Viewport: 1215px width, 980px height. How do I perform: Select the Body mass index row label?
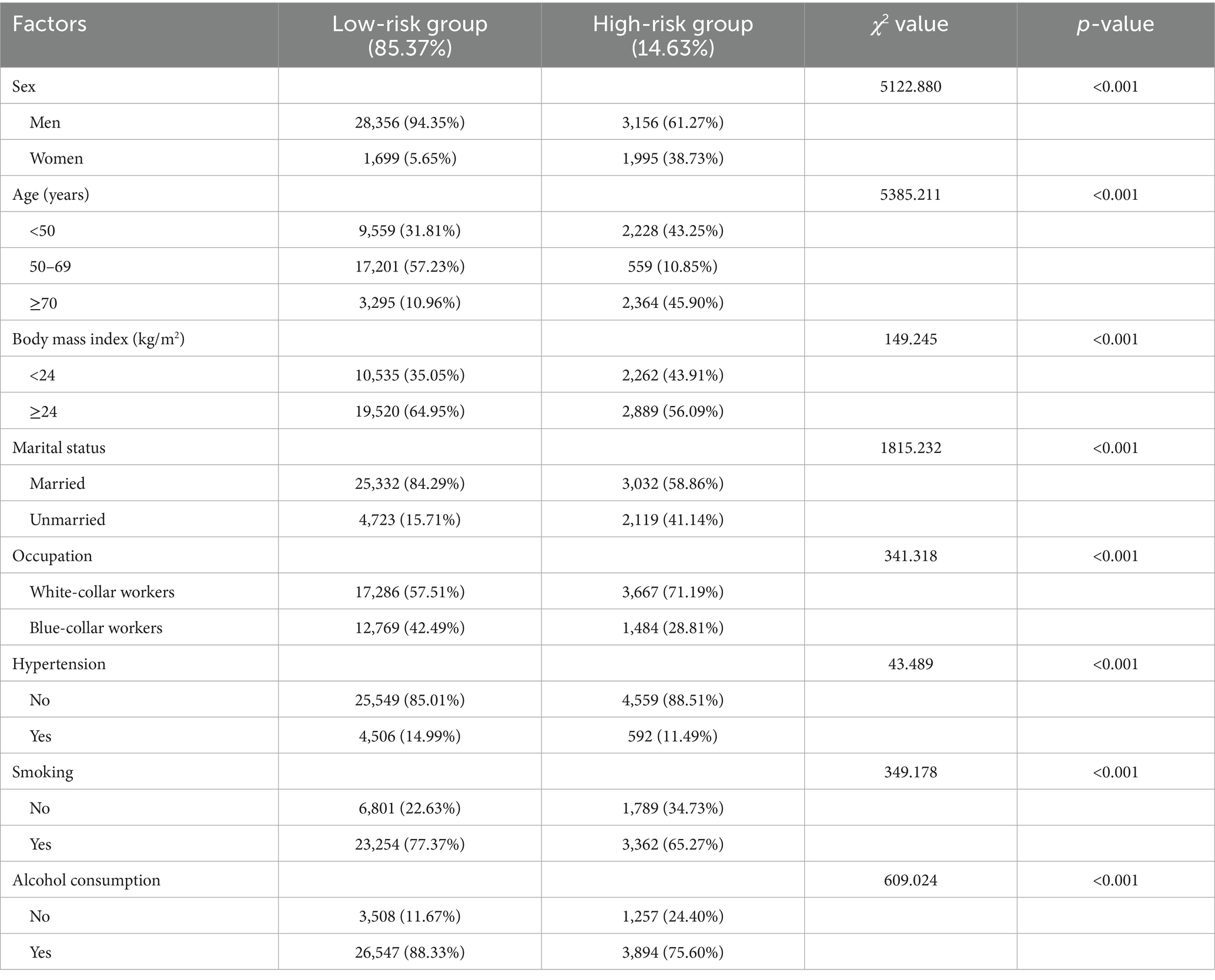tap(98, 339)
